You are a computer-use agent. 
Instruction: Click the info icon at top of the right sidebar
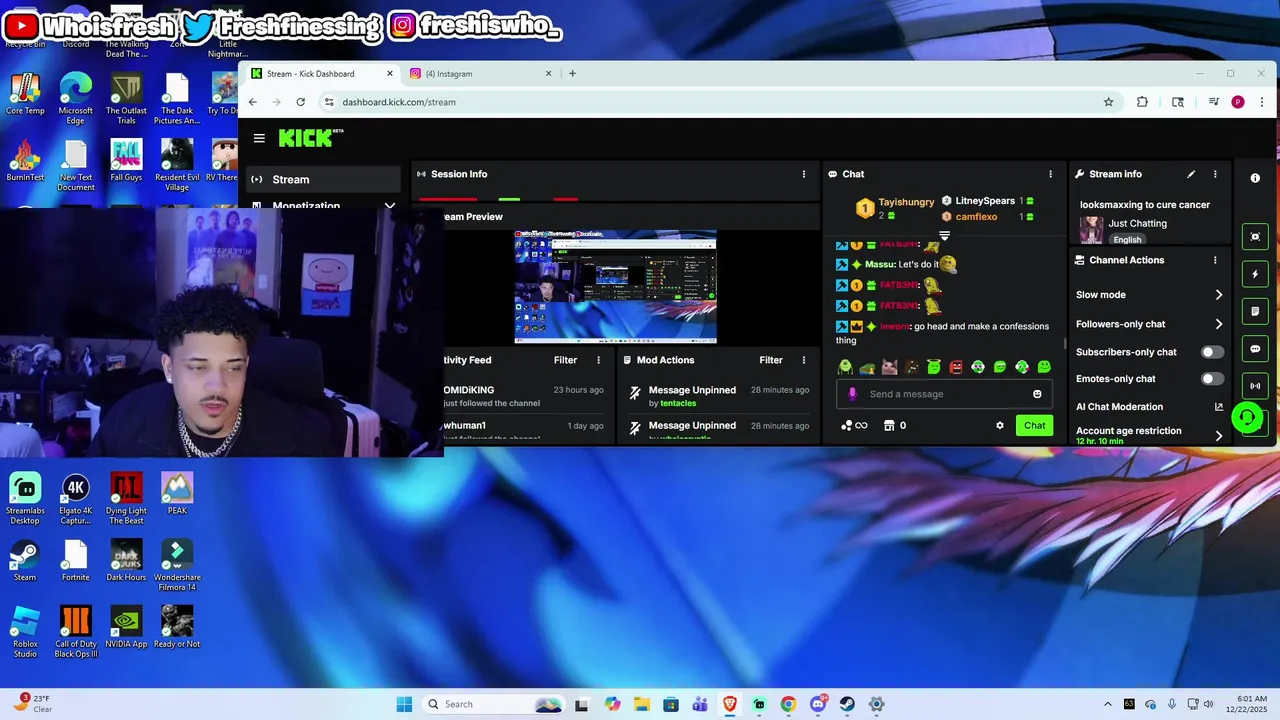pyautogui.click(x=1255, y=178)
